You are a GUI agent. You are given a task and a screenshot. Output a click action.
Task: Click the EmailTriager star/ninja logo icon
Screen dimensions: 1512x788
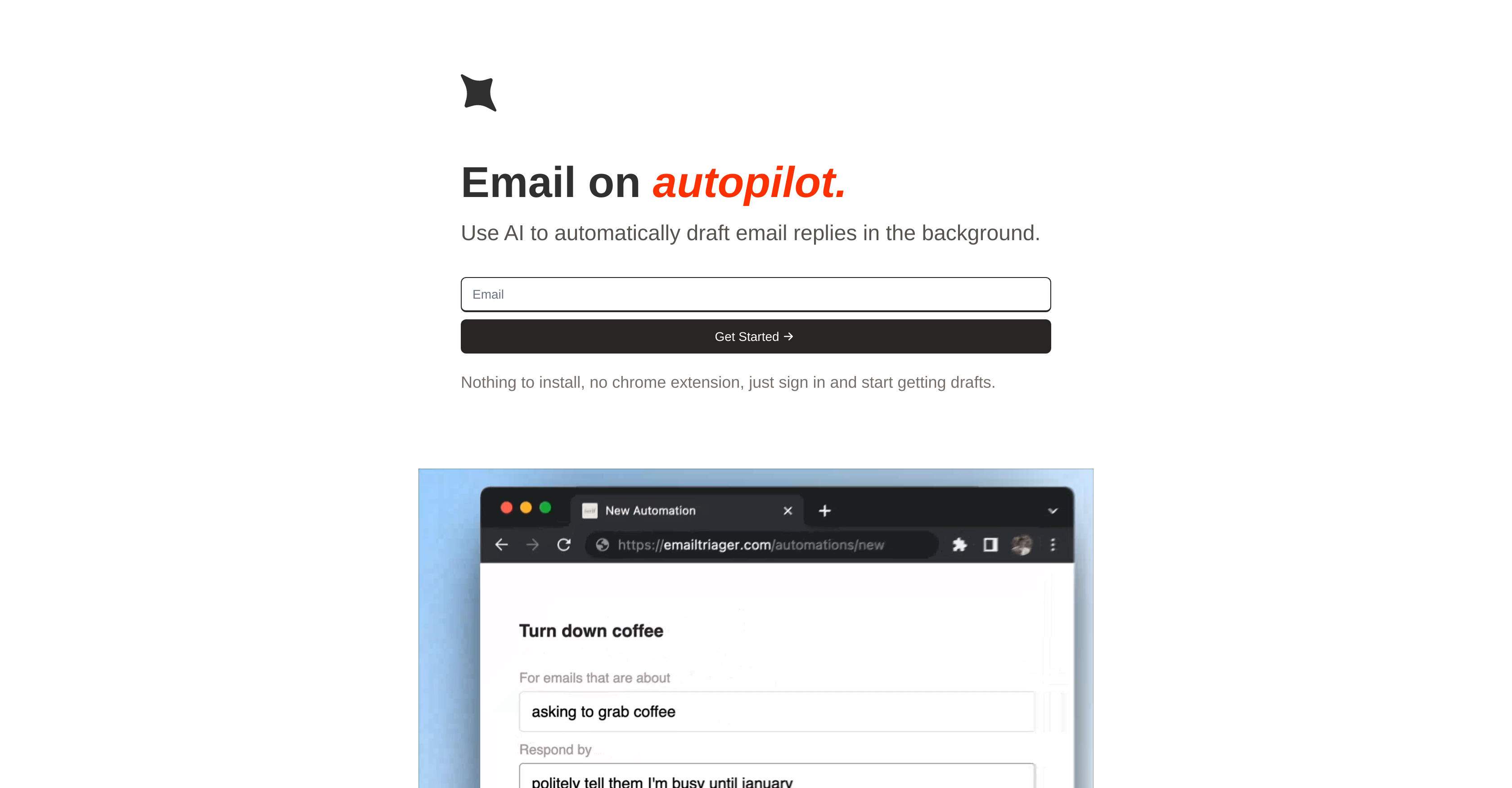tap(478, 93)
